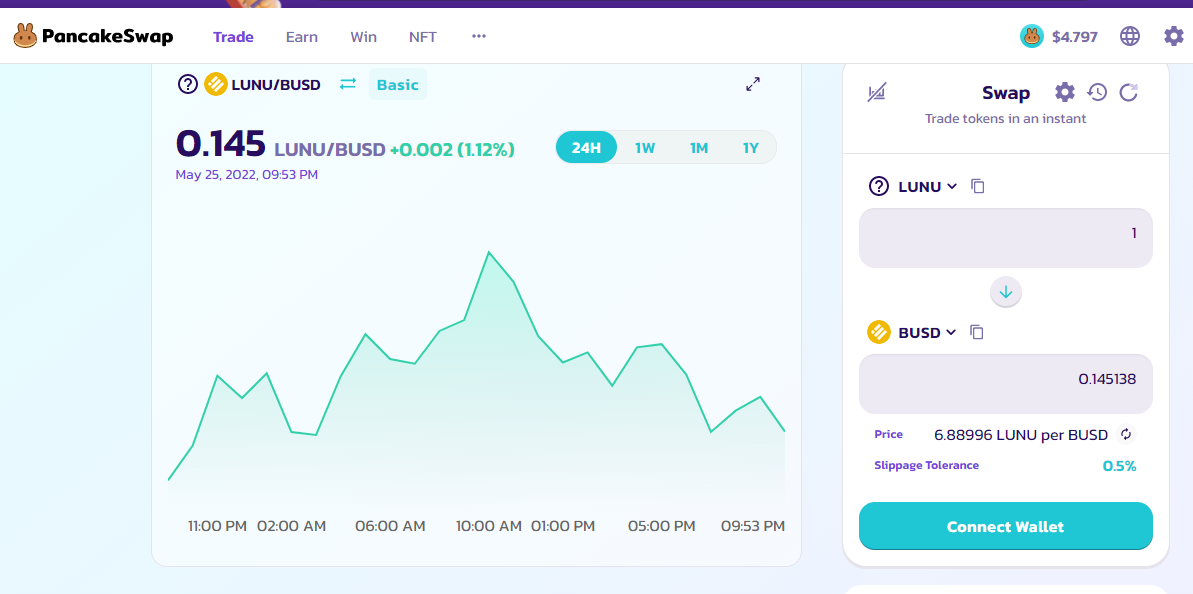Open the Earn menu

[x=301, y=37]
